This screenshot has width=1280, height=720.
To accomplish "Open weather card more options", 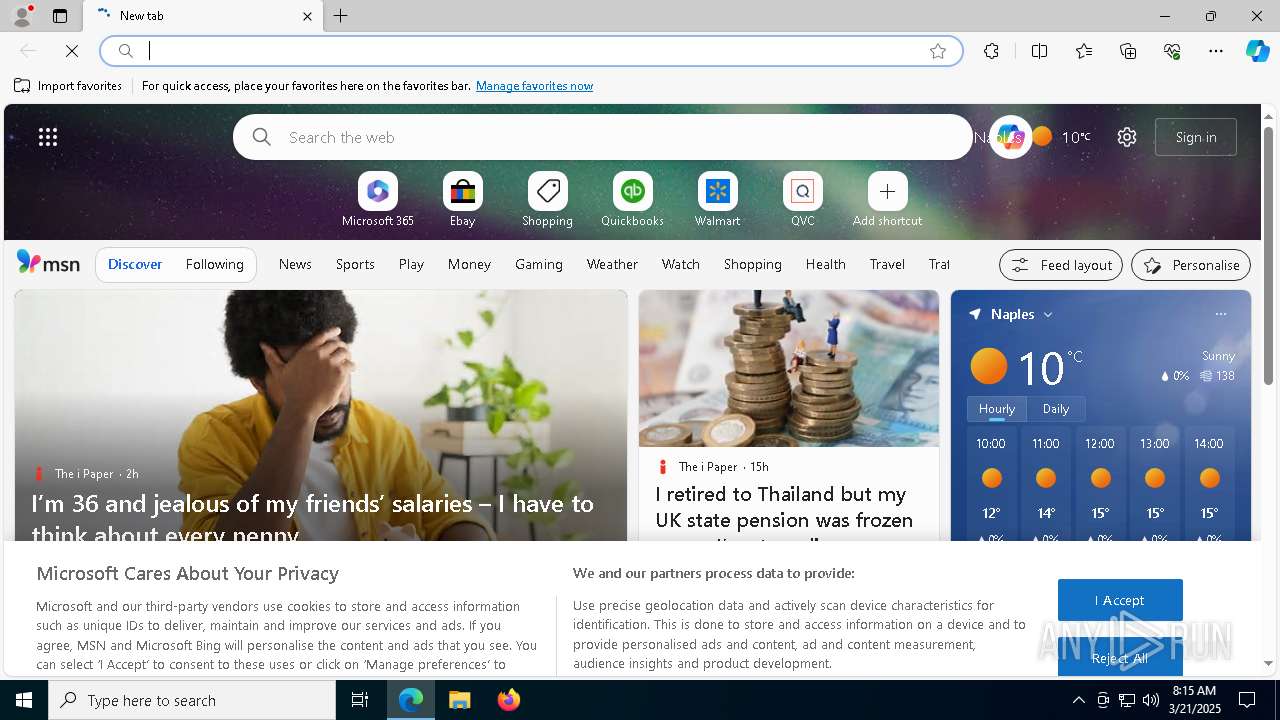I will 1221,314.
